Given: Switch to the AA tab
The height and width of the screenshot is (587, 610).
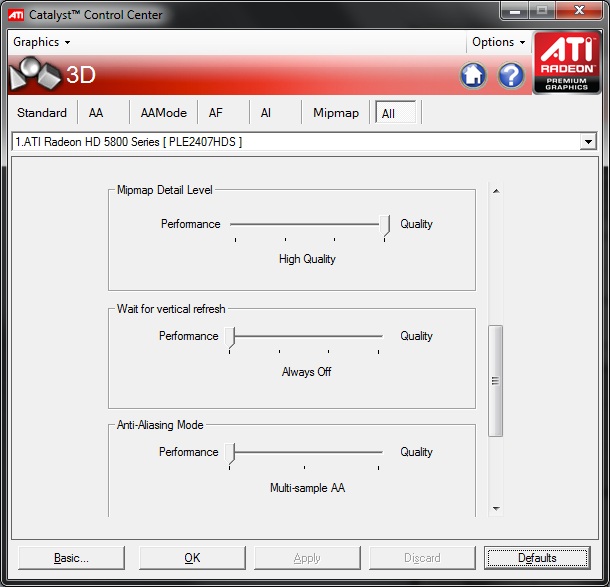Looking at the screenshot, I should pos(96,113).
